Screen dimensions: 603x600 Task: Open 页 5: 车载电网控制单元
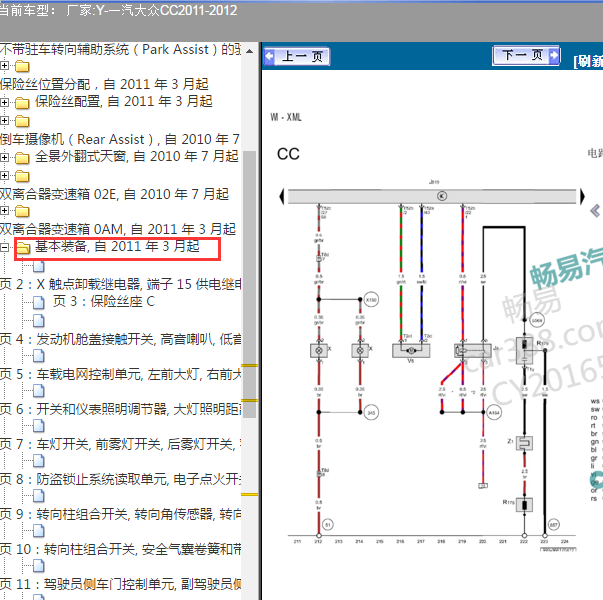click(121, 374)
